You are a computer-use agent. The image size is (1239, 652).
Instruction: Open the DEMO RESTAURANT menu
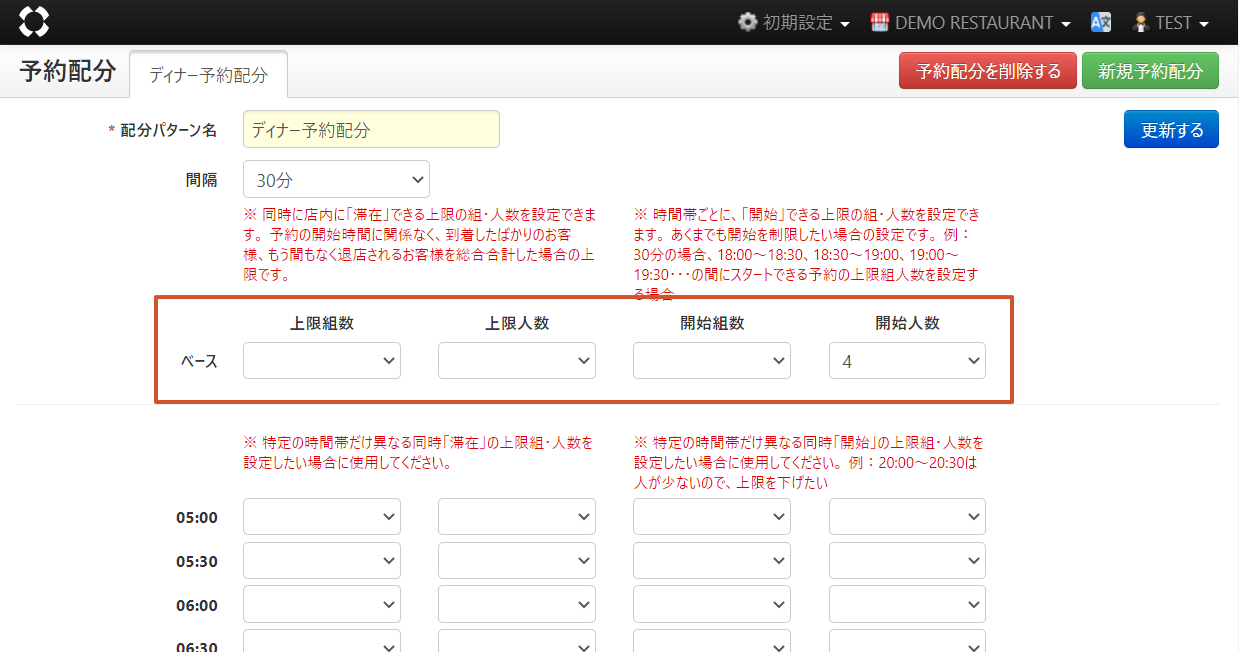(971, 22)
